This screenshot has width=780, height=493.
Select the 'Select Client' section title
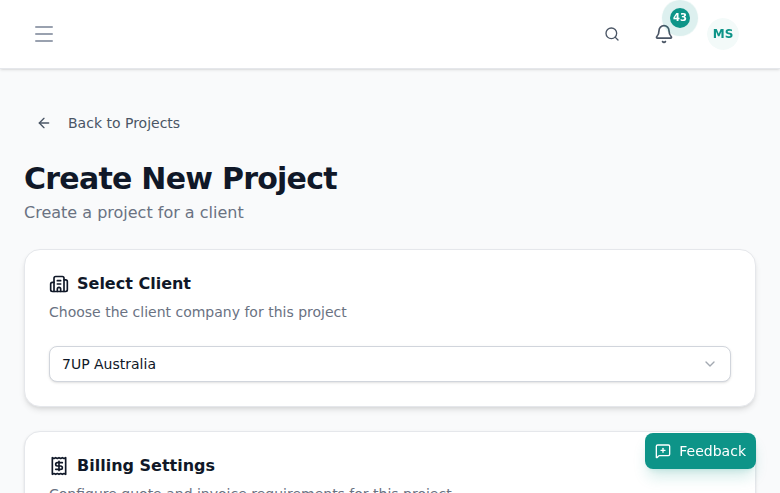[x=134, y=283]
